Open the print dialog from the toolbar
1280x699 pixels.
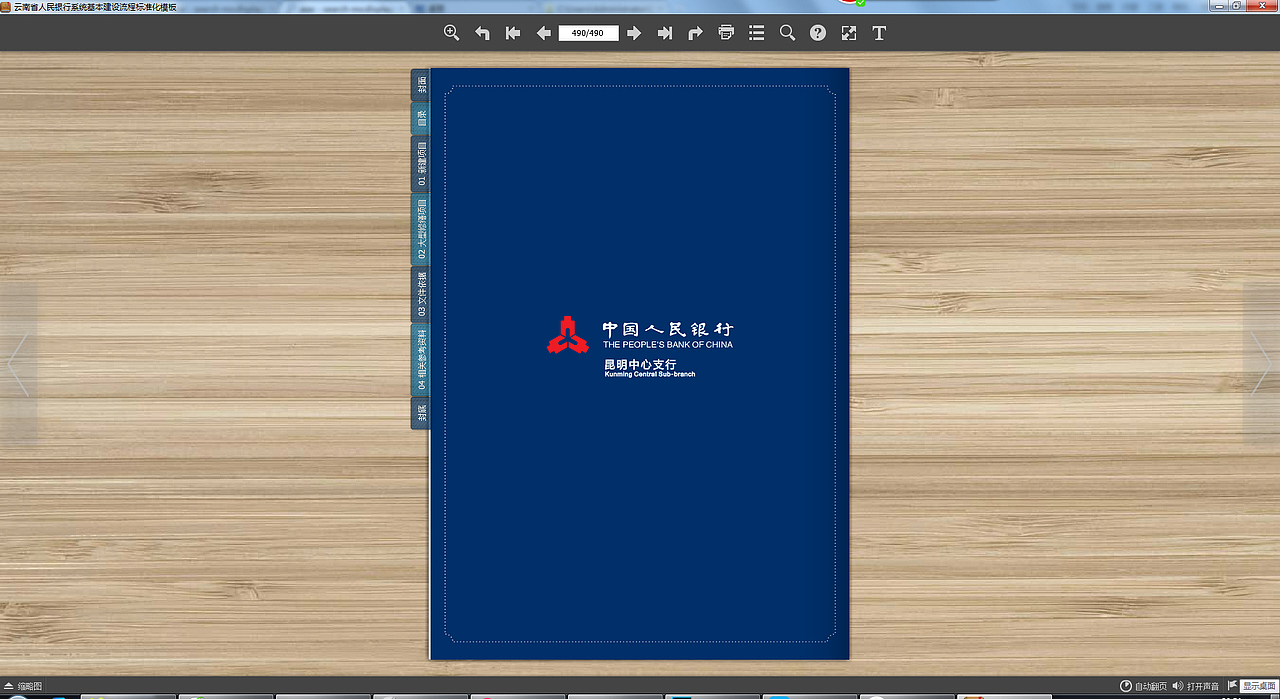725,33
